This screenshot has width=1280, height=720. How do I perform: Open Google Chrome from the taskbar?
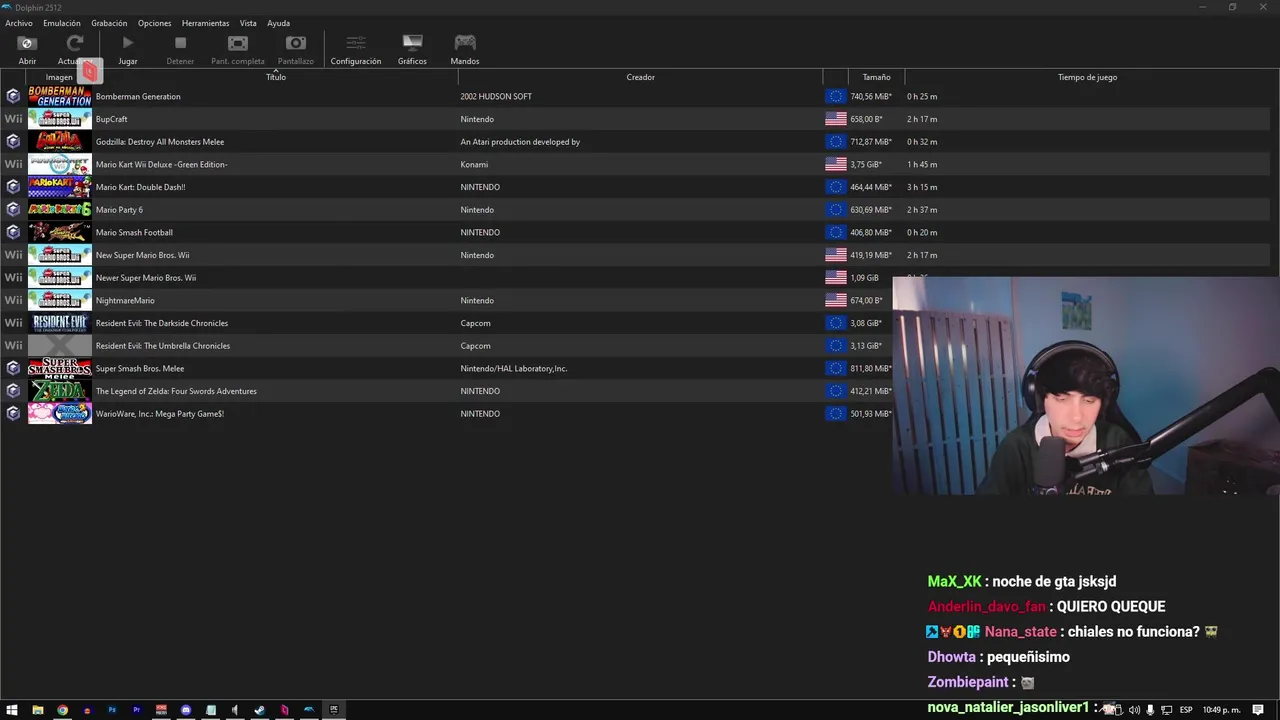pos(62,710)
